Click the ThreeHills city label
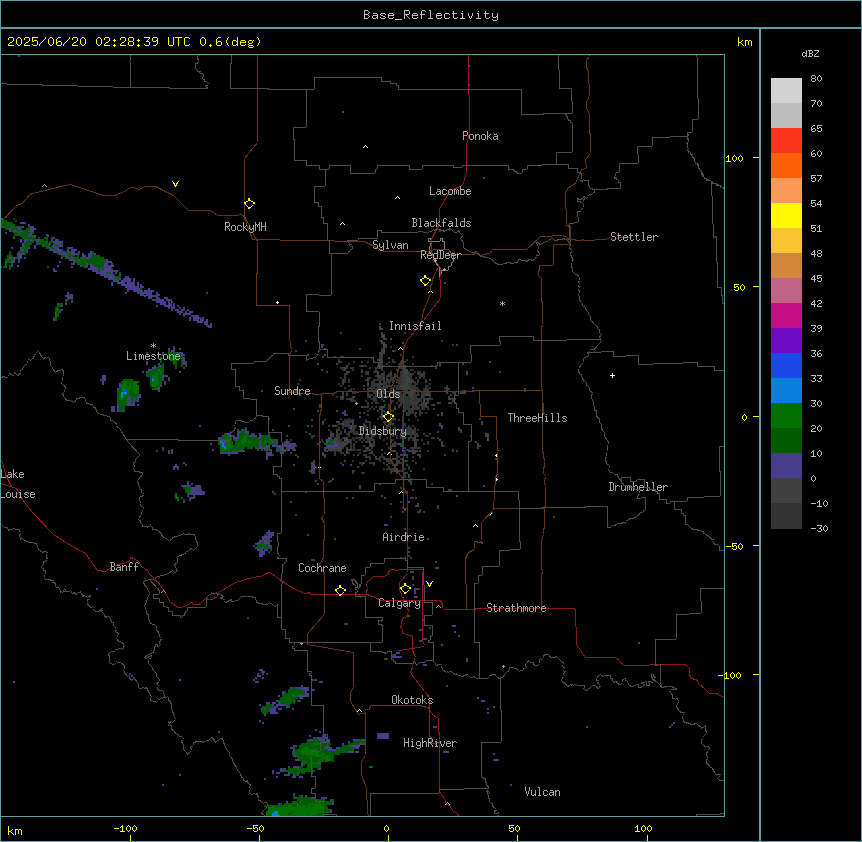The image size is (862, 842). click(x=537, y=418)
